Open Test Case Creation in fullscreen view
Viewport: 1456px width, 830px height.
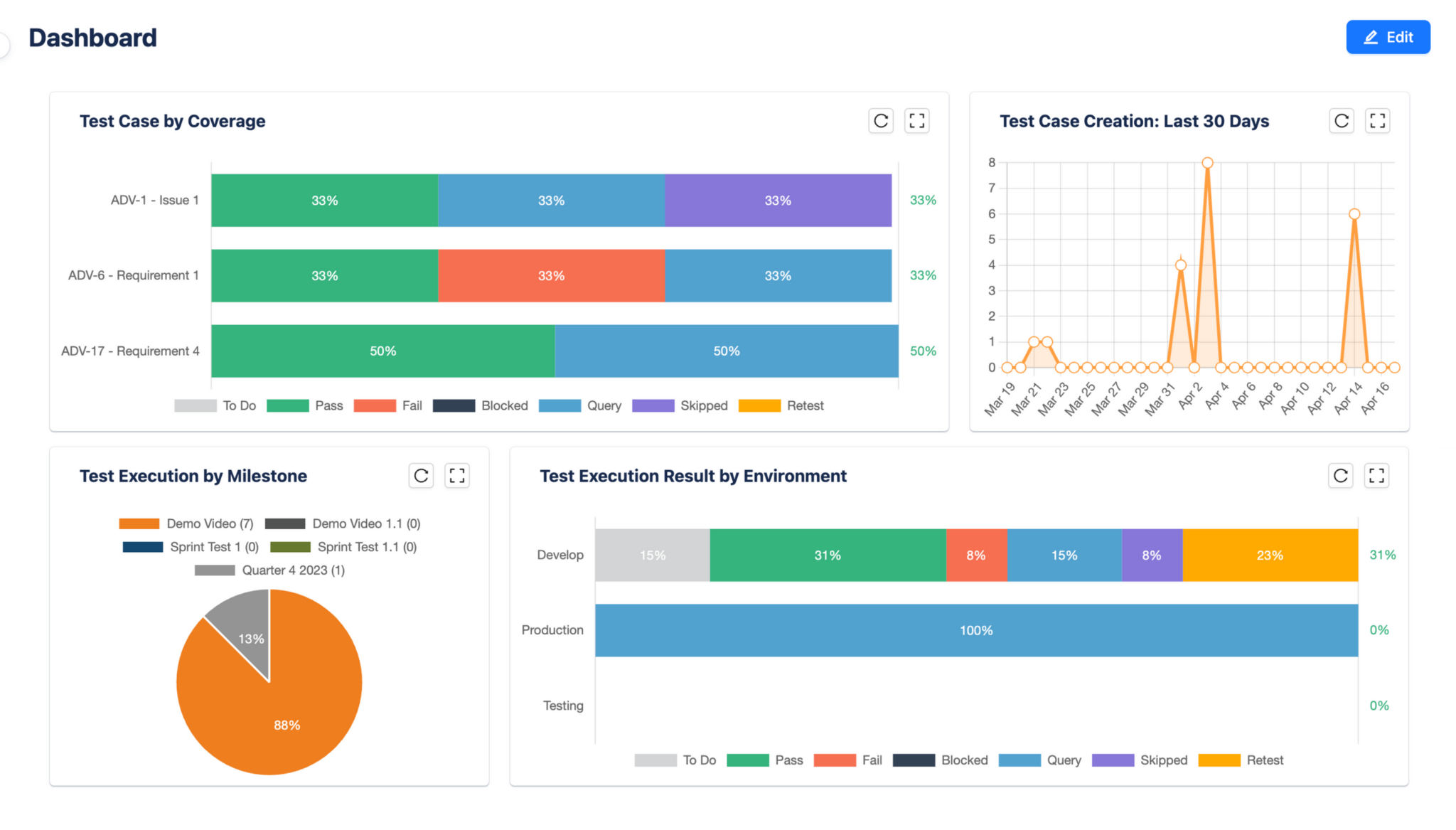tap(1377, 121)
